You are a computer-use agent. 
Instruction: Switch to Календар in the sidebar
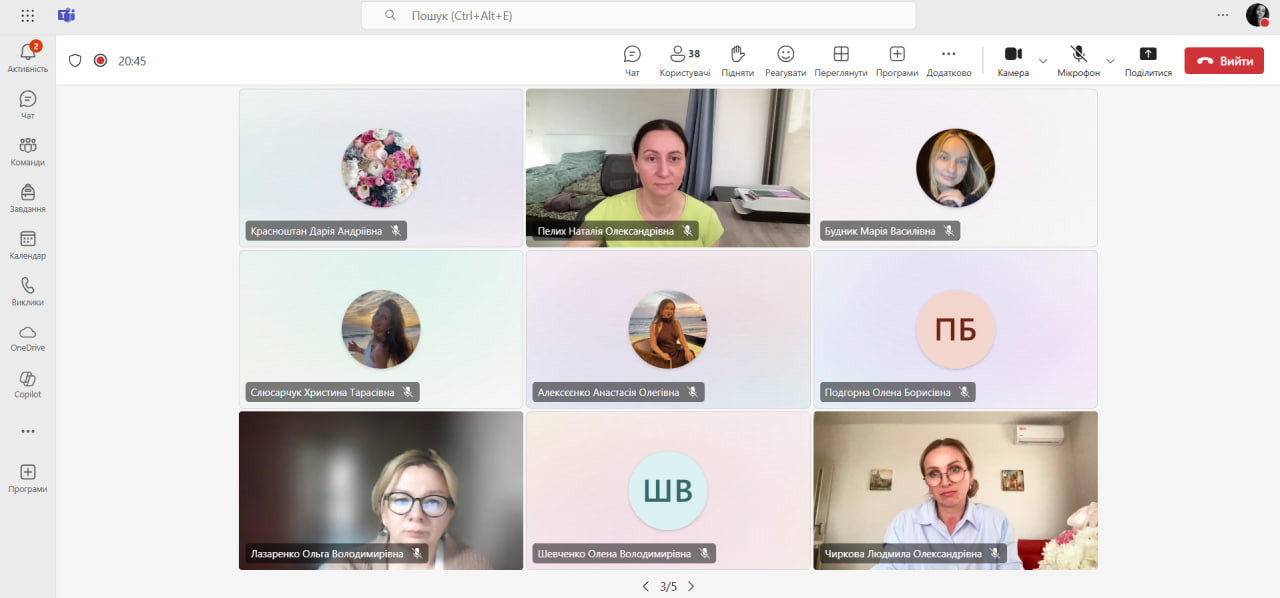pyautogui.click(x=28, y=245)
